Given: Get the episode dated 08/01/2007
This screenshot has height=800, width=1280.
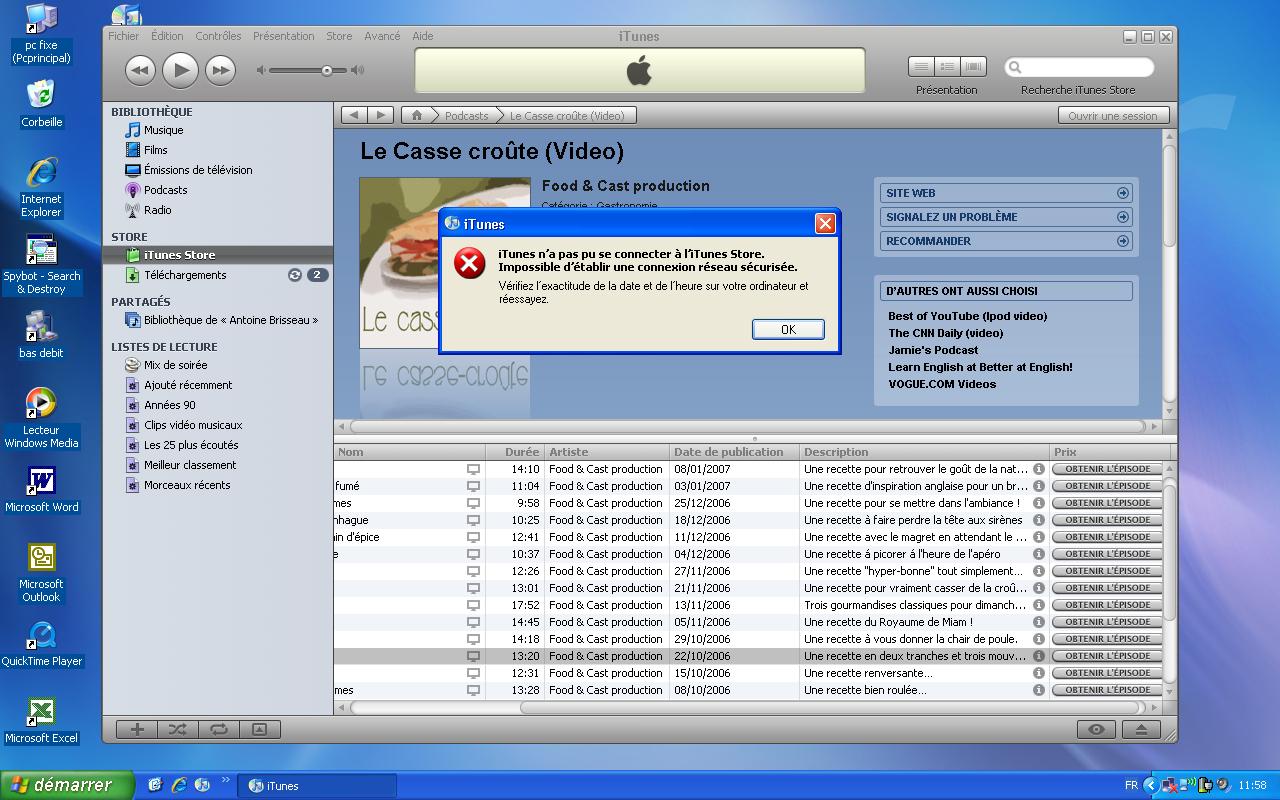Looking at the screenshot, I should tap(1107, 469).
